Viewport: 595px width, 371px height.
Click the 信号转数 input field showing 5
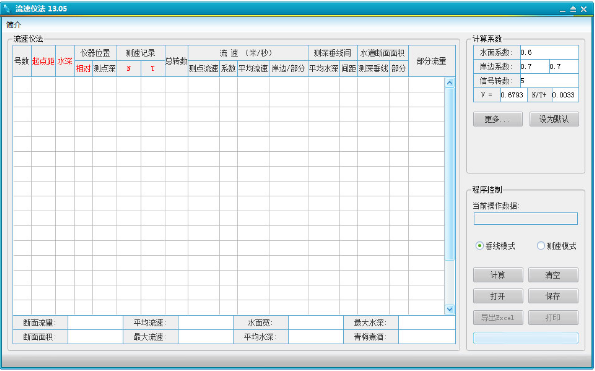(x=549, y=80)
